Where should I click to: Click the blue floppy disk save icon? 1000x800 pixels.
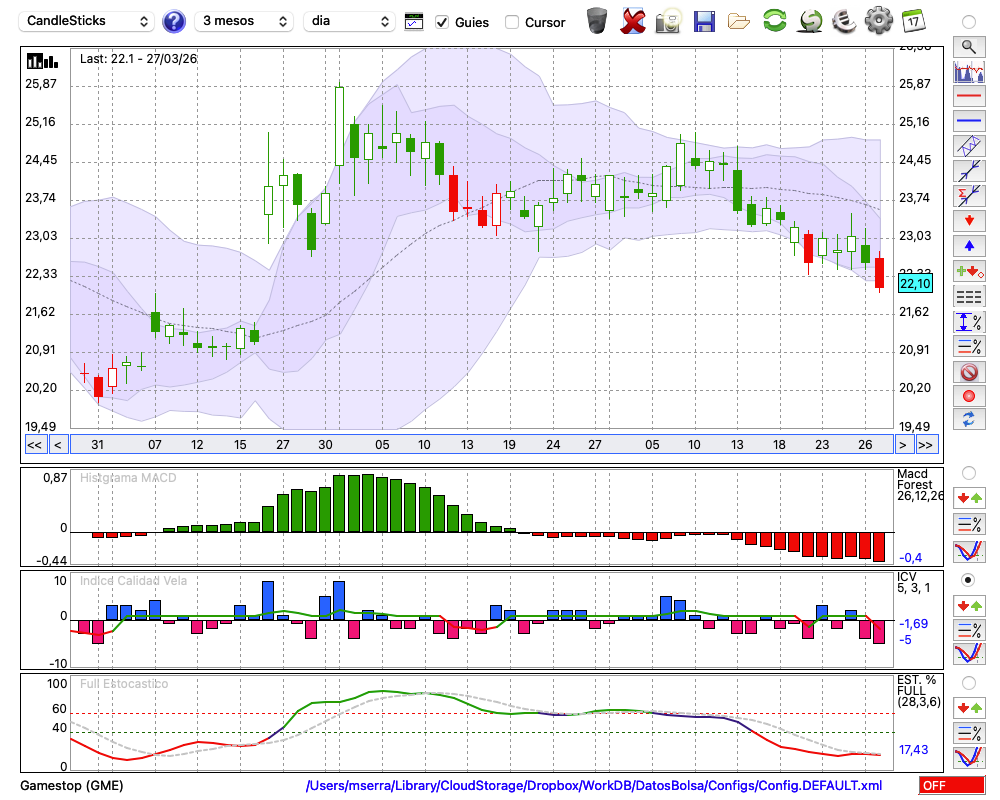704,21
